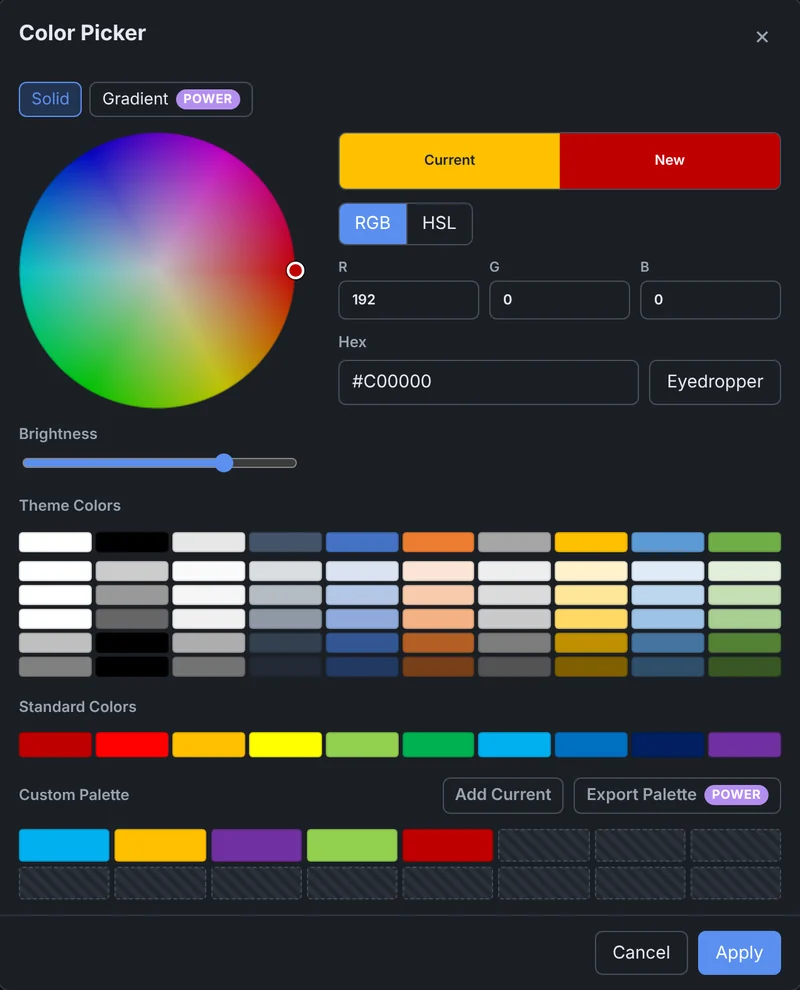Screen dimensions: 800x990
Task: Close the Color Picker dialog
Action: [x=761, y=37]
